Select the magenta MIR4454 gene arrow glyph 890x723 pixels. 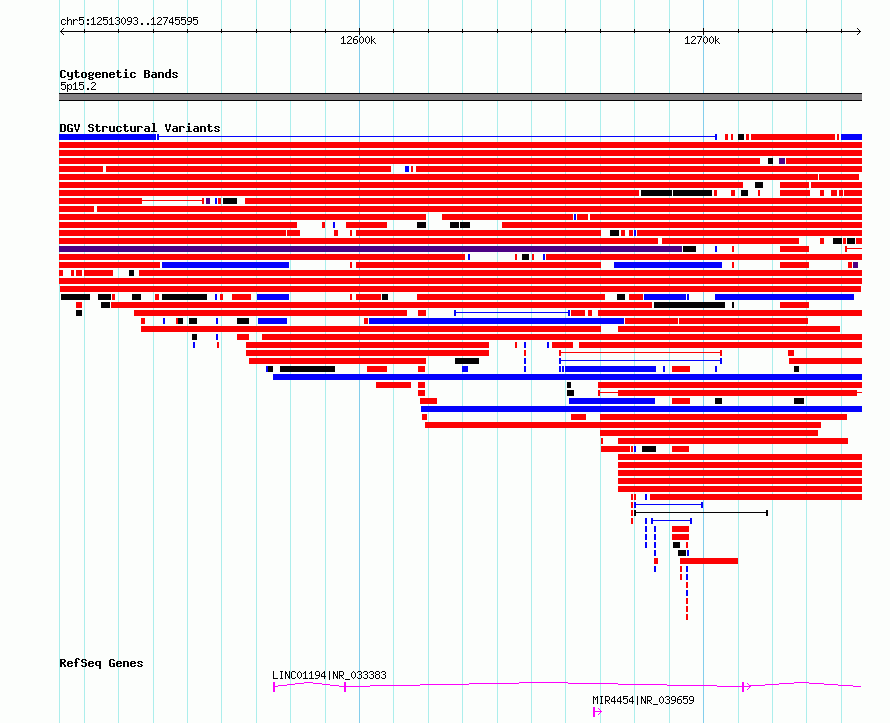[x=597, y=712]
